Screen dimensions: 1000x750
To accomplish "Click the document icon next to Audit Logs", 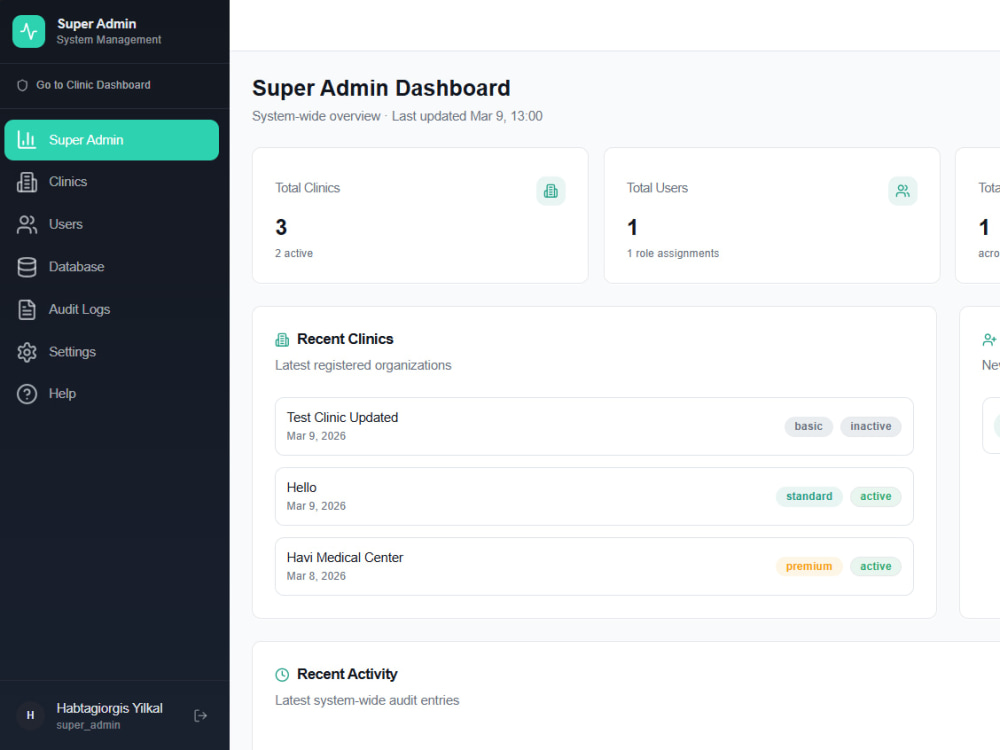I will (x=27, y=310).
